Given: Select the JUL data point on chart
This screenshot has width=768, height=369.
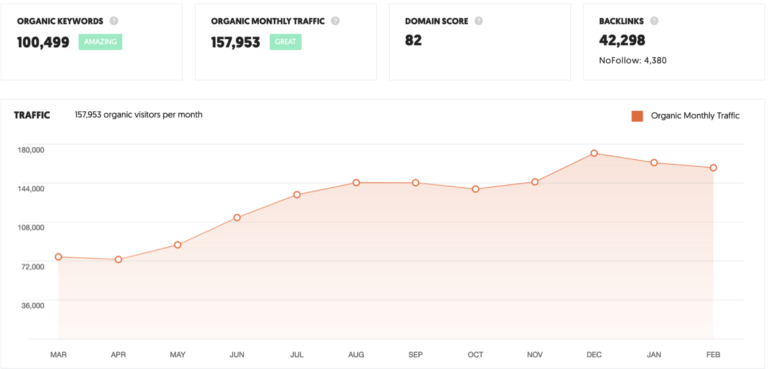Looking at the screenshot, I should tap(297, 195).
